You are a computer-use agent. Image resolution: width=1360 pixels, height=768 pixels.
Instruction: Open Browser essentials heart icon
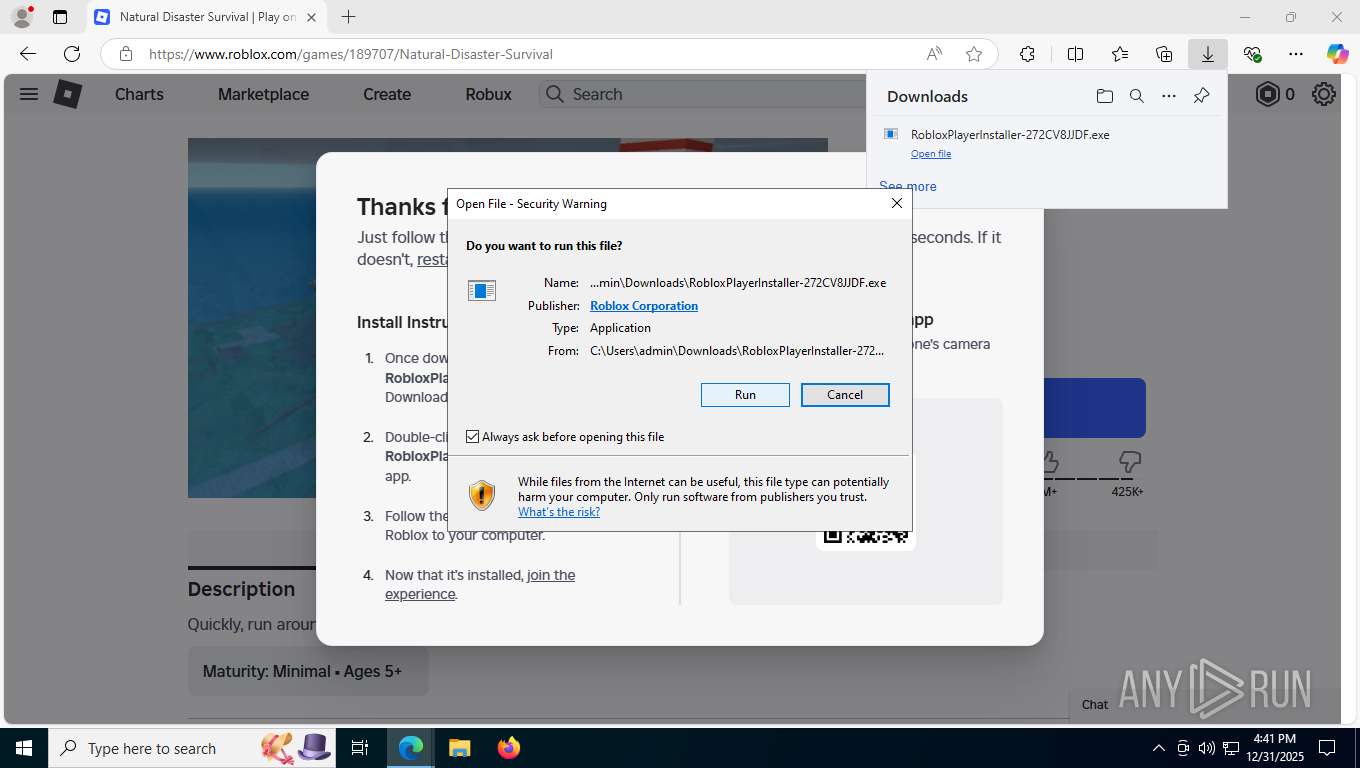[1252, 54]
